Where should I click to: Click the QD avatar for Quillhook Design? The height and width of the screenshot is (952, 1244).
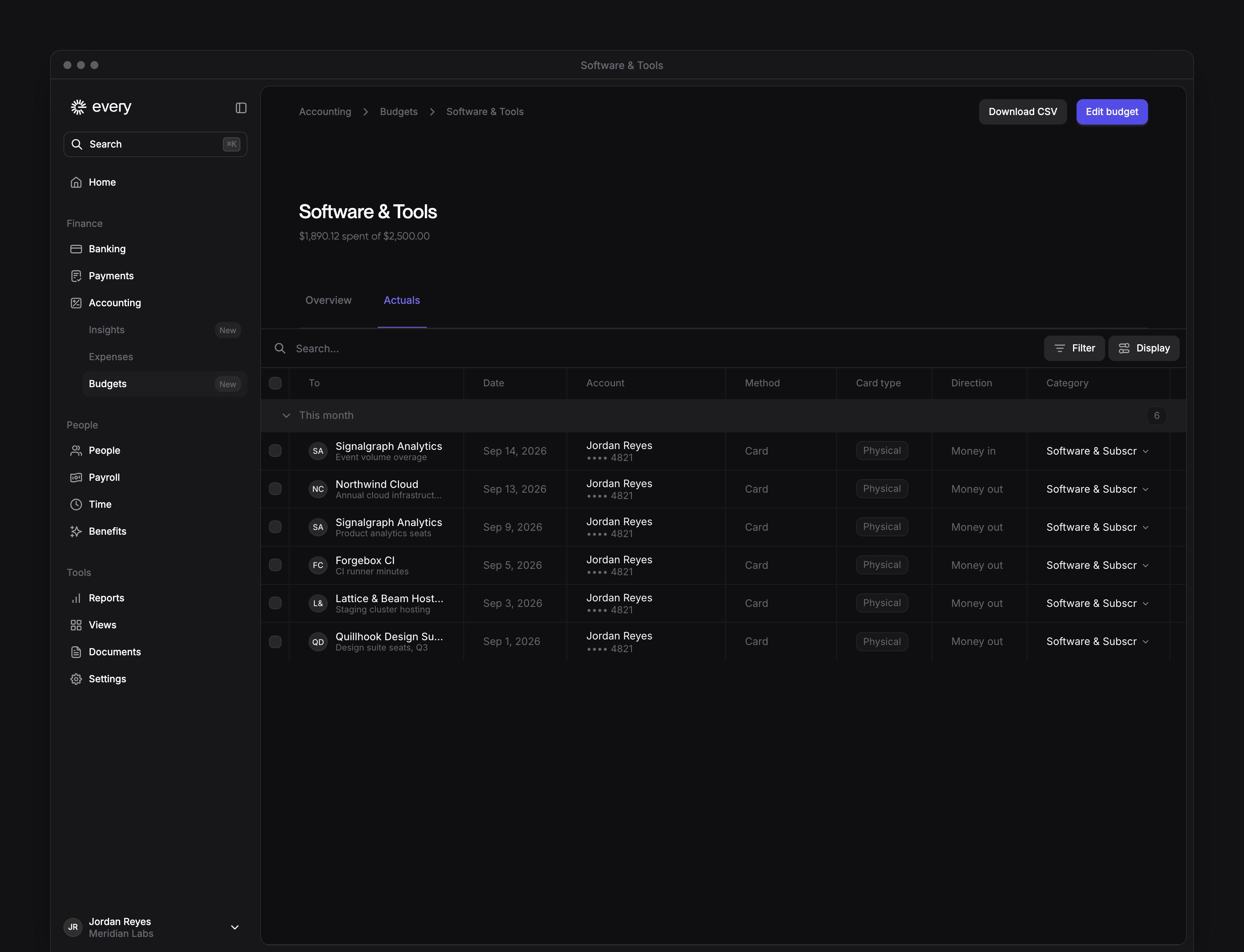[x=318, y=642]
